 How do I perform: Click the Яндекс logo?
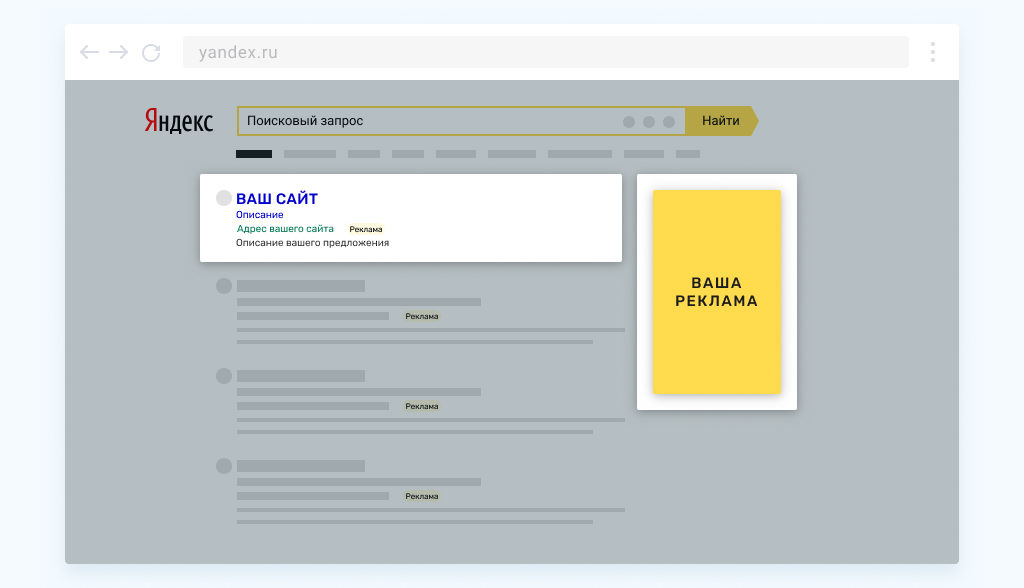click(x=179, y=121)
